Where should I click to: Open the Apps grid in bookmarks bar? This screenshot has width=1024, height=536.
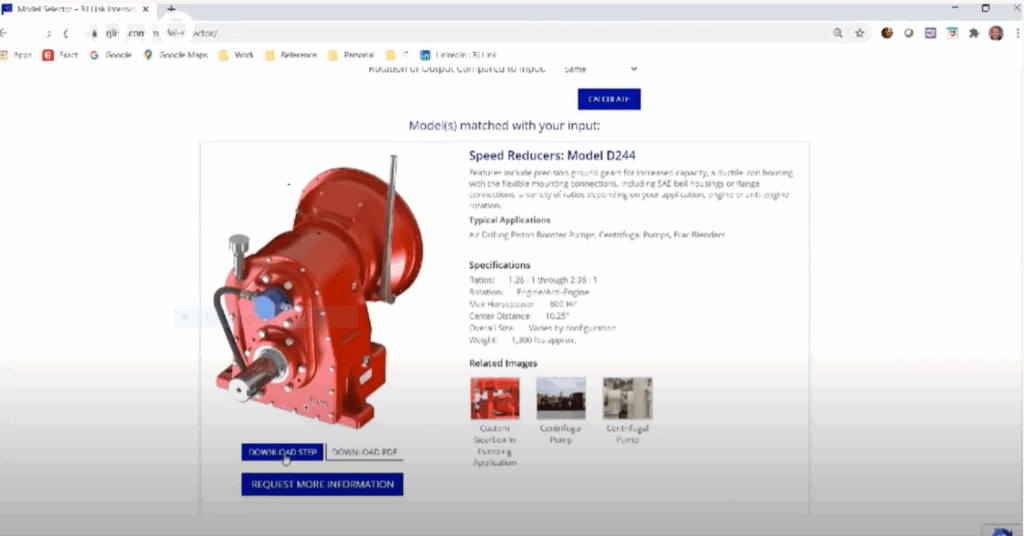[x=17, y=55]
